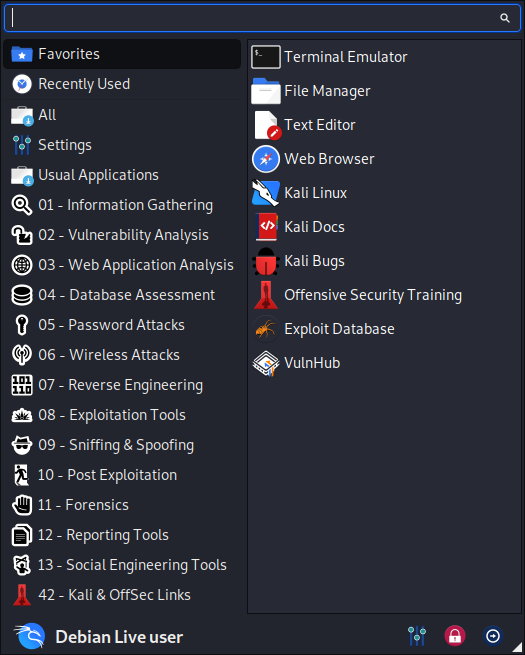The image size is (525, 655).
Task: Open the Recently Used category
Action: click(122, 84)
